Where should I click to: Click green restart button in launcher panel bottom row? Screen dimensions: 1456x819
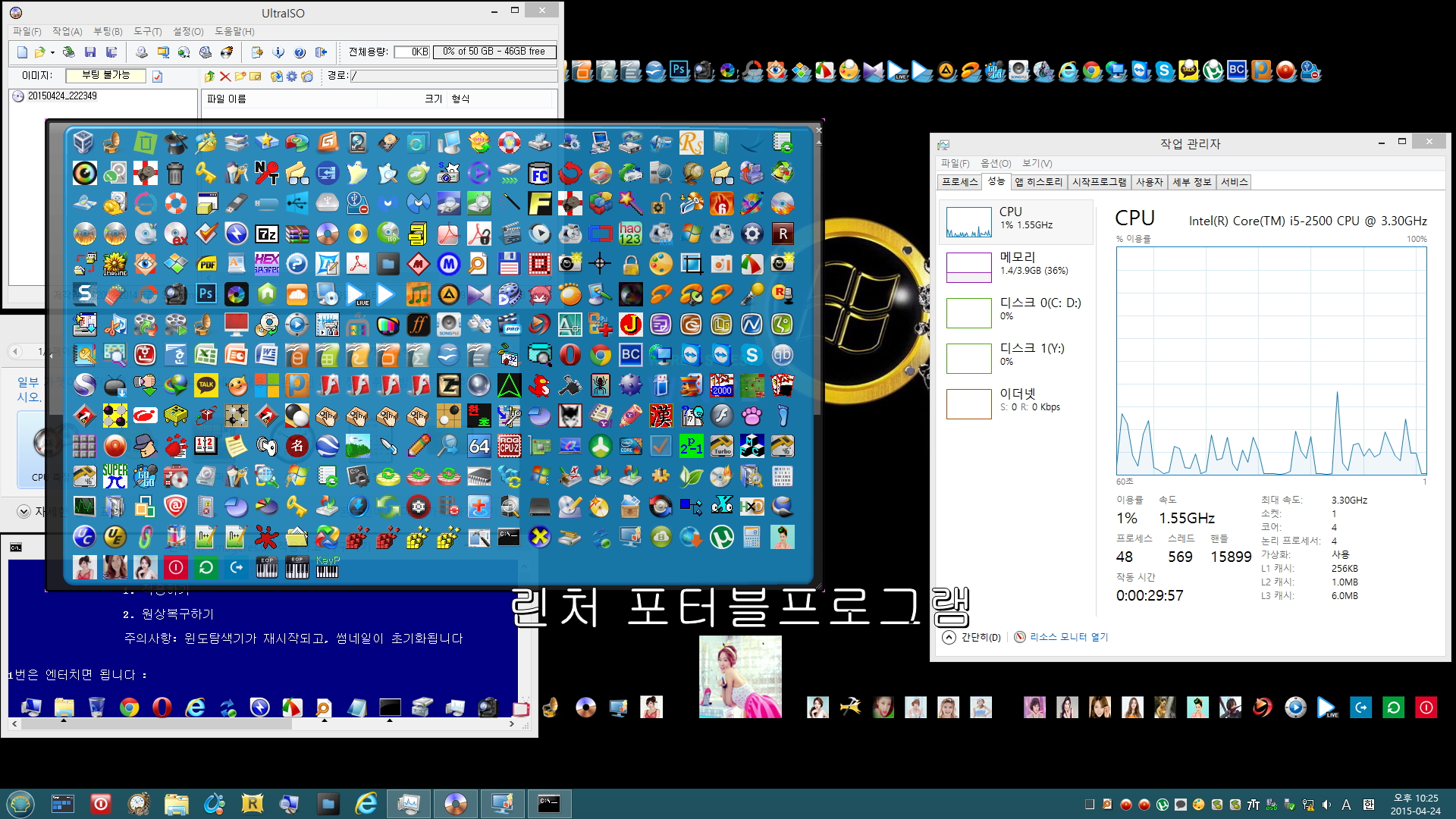click(206, 566)
